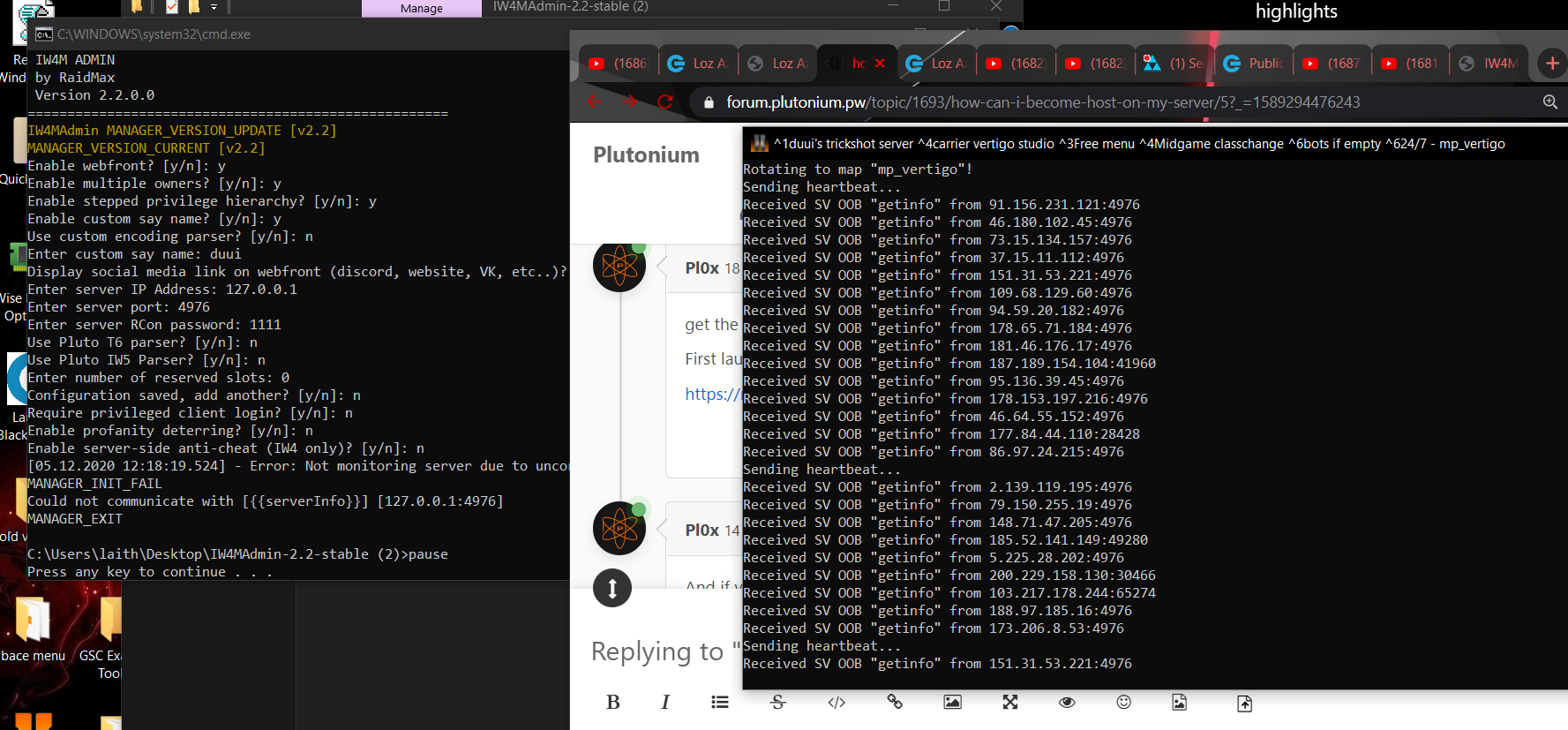Insert a bulleted list in the reply
The width and height of the screenshot is (1568, 730).
pyautogui.click(x=720, y=702)
